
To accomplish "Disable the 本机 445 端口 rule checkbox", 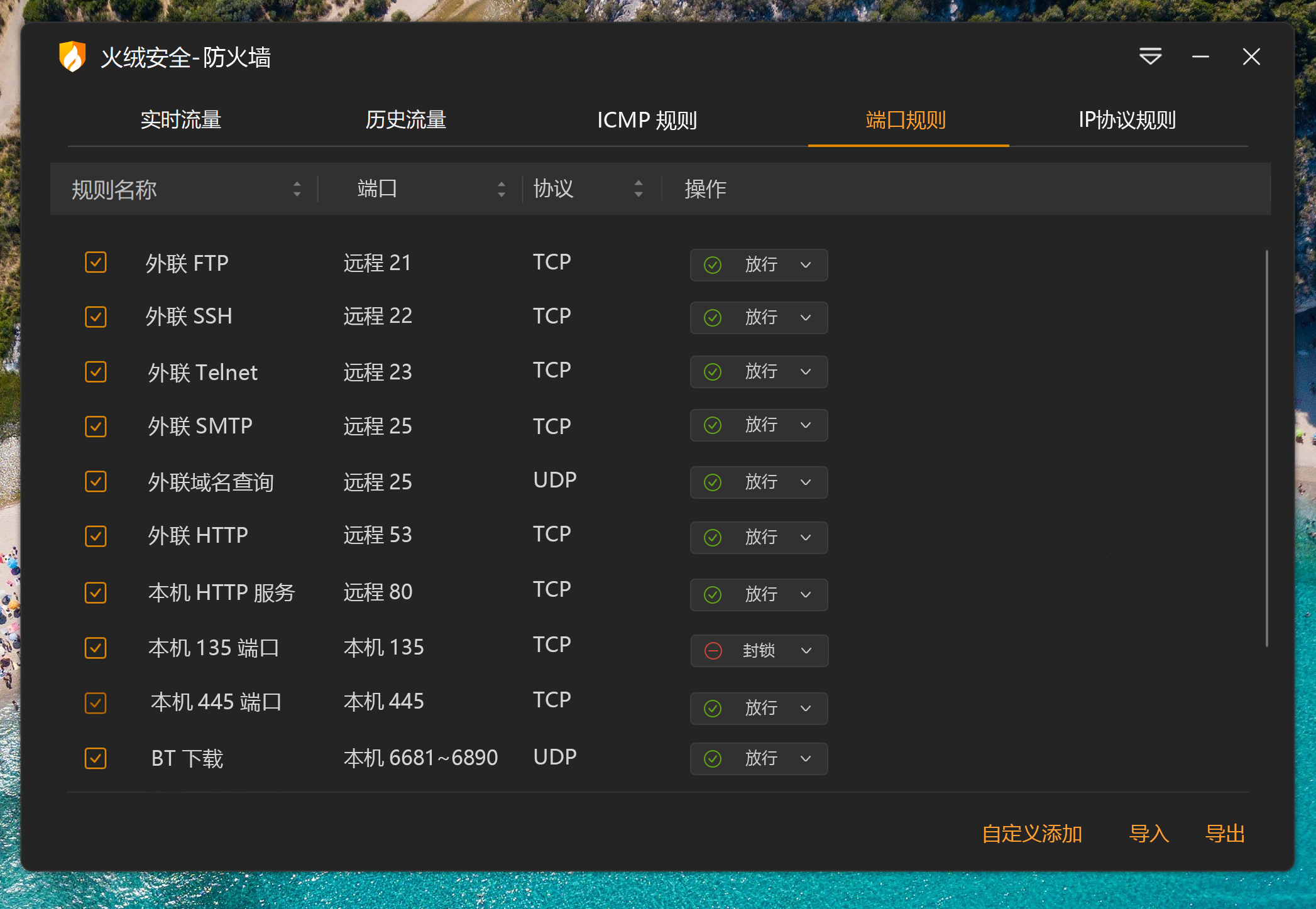I will pyautogui.click(x=96, y=702).
